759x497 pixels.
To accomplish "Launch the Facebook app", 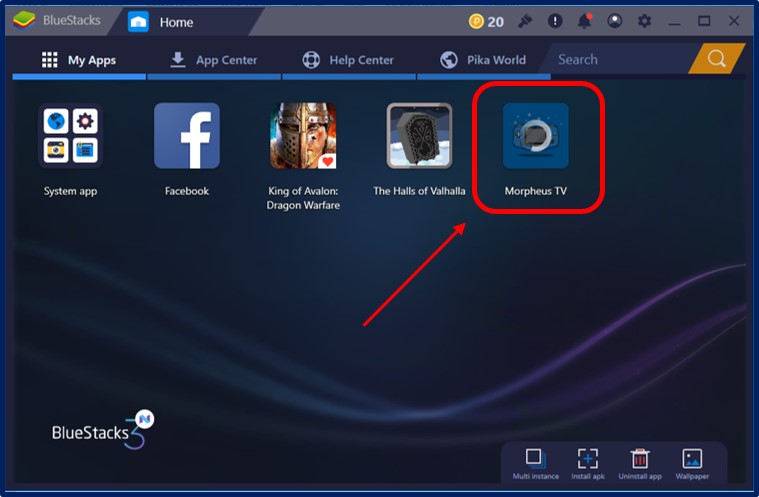I will point(187,136).
